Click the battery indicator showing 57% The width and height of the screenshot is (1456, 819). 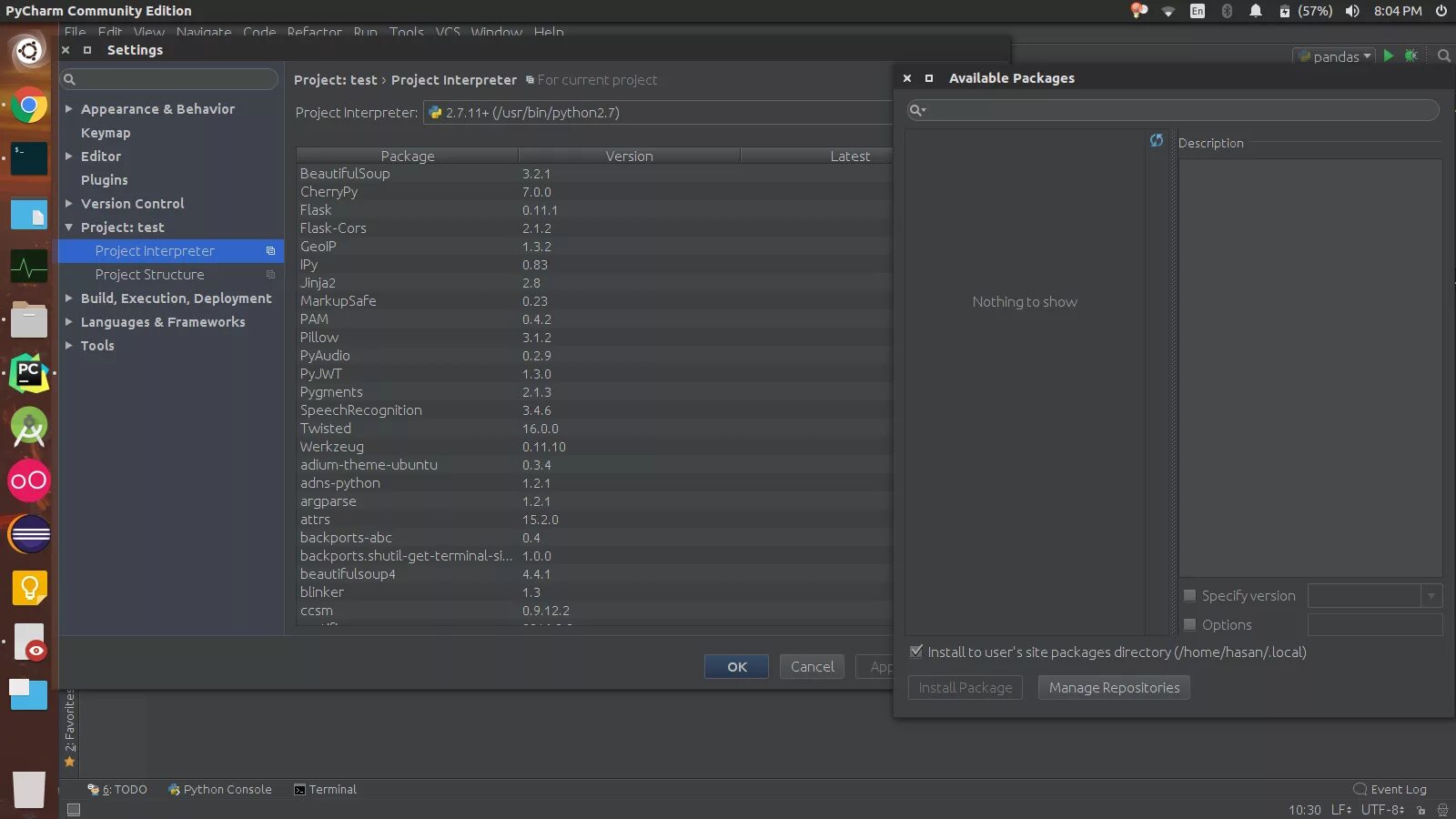(x=1305, y=11)
